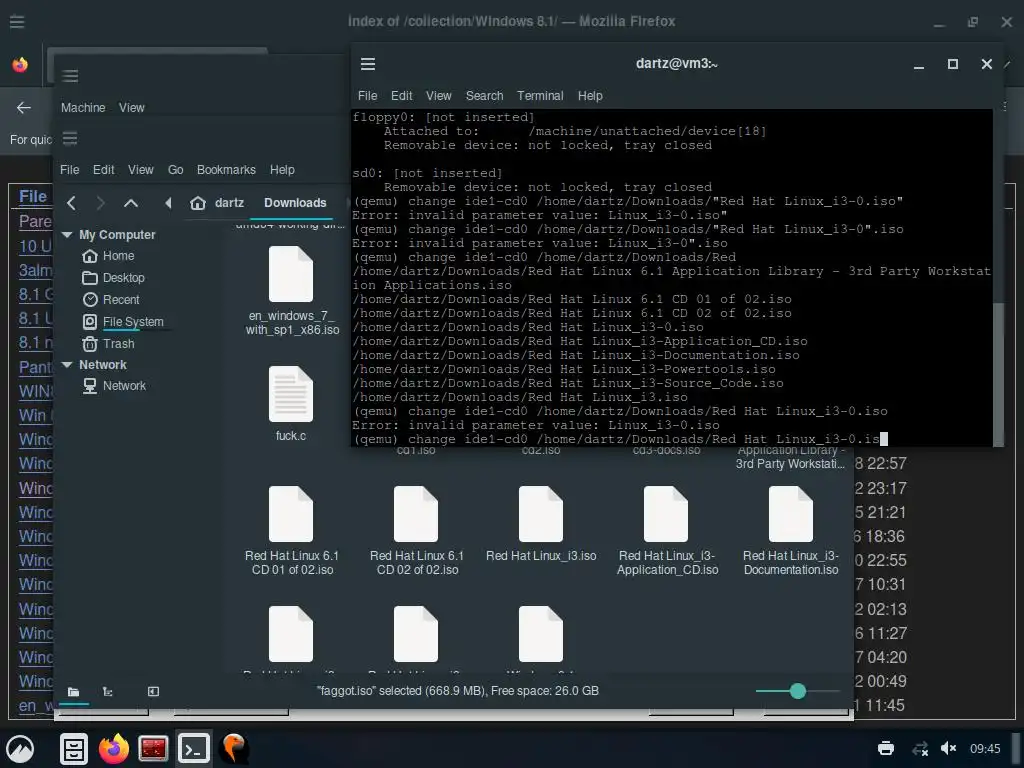The width and height of the screenshot is (1024, 768).
Task: Collapse the My Computer section
Action: coord(67,234)
